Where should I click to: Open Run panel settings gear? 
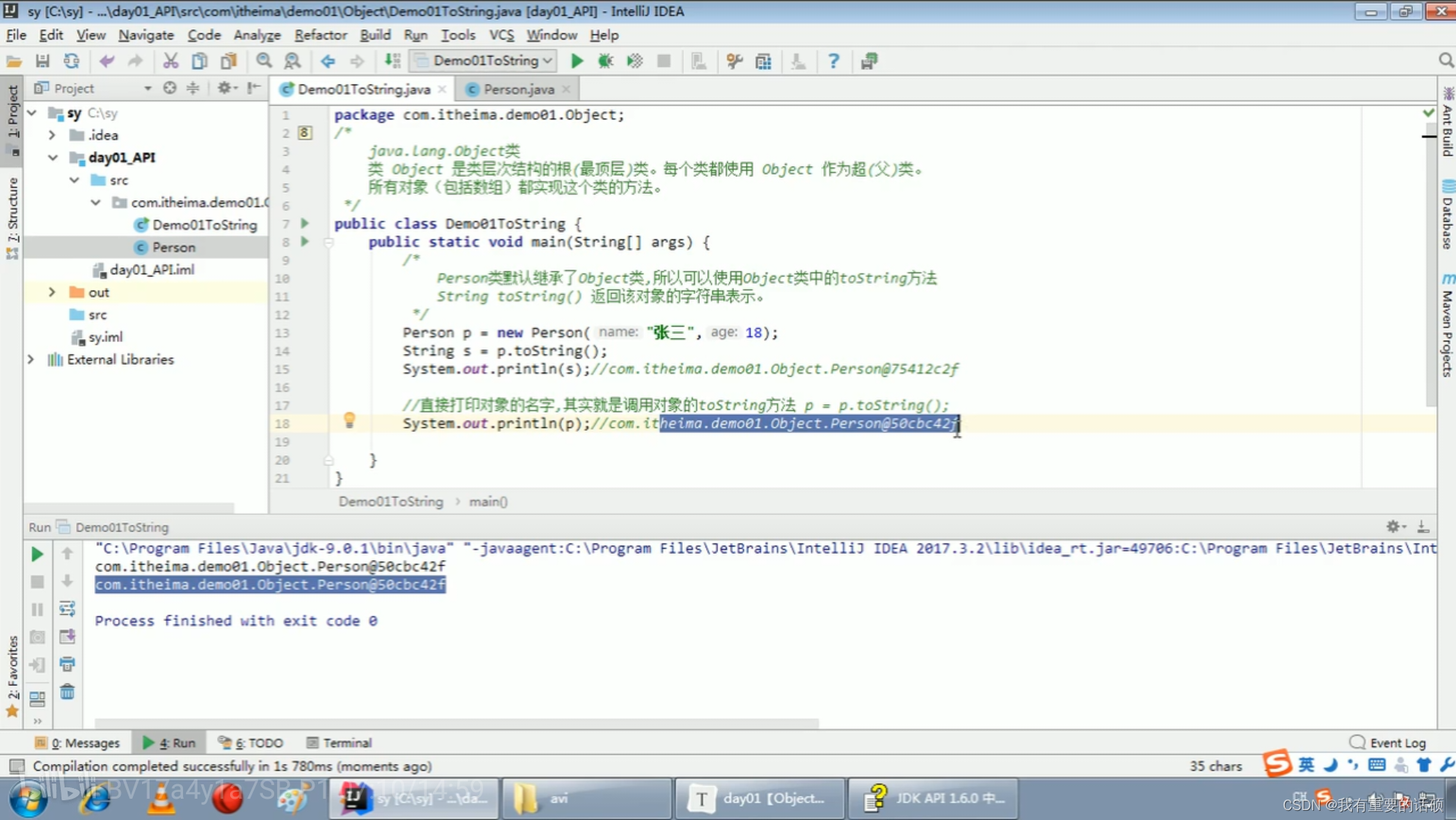pyautogui.click(x=1394, y=526)
